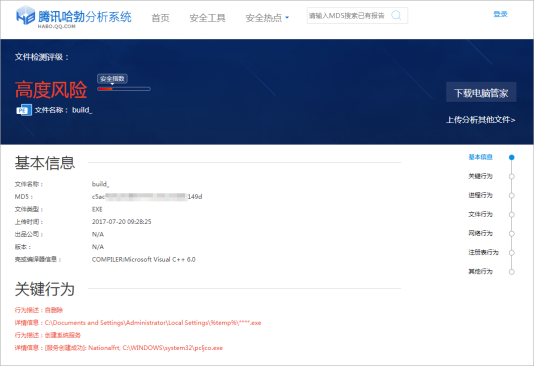Screen dimensions: 535x366
Task: Click the Tencent Habo logo icon
Action: [x=25, y=15]
